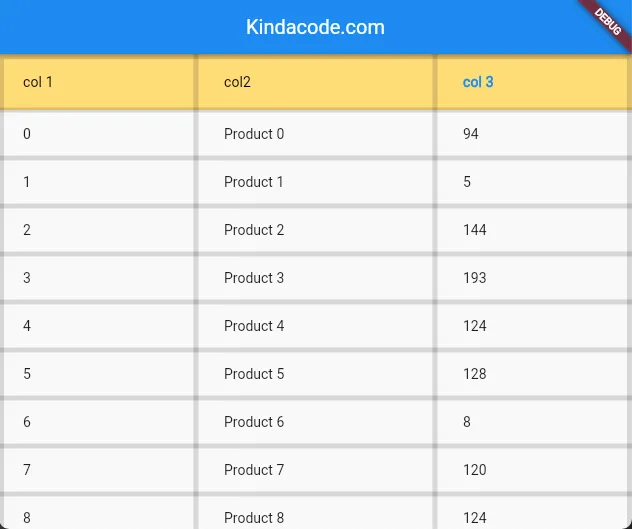The width and height of the screenshot is (632, 529).
Task: Click the col 1 column header
Action: 38,82
